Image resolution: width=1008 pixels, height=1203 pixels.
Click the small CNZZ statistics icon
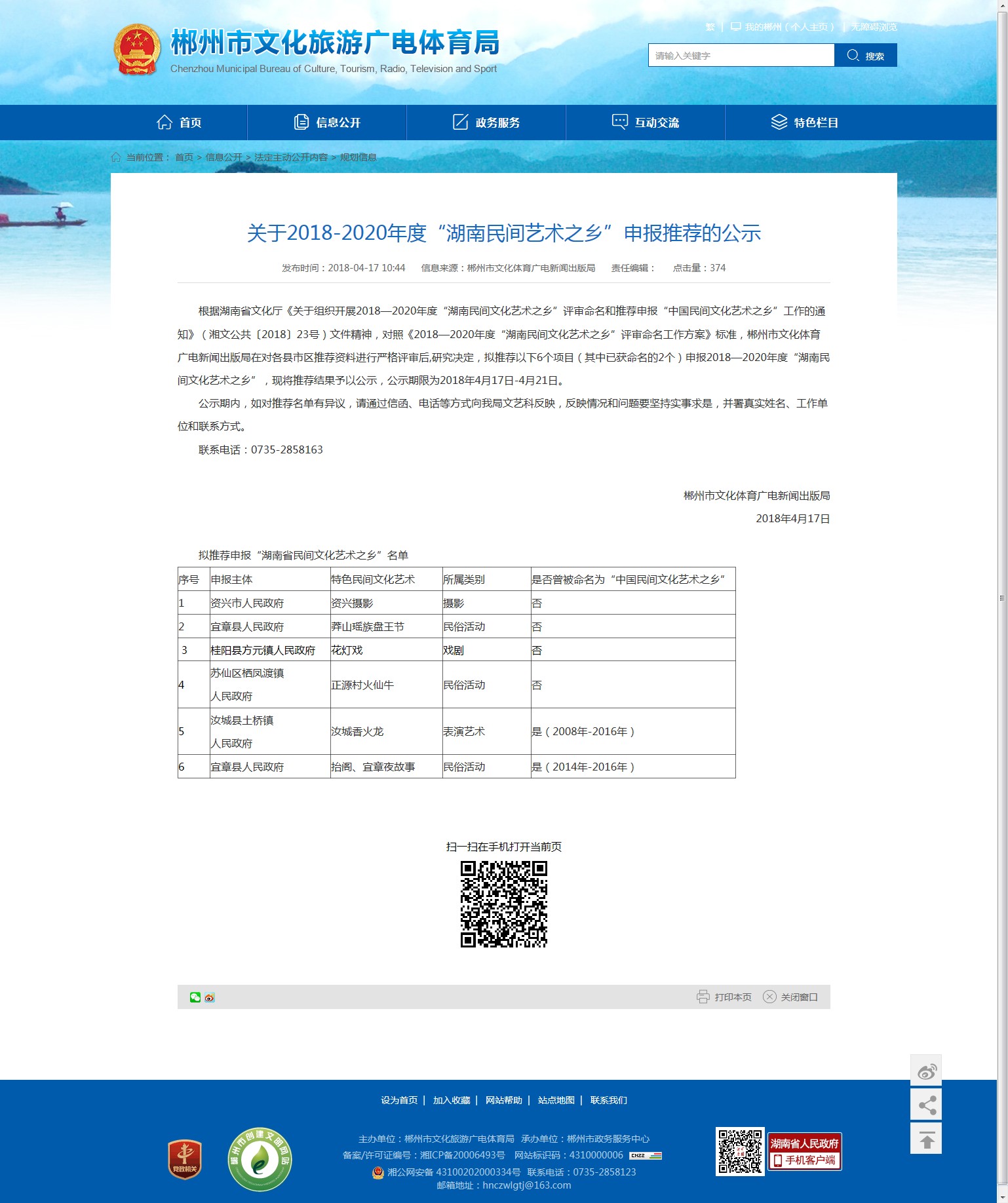pos(646,1156)
